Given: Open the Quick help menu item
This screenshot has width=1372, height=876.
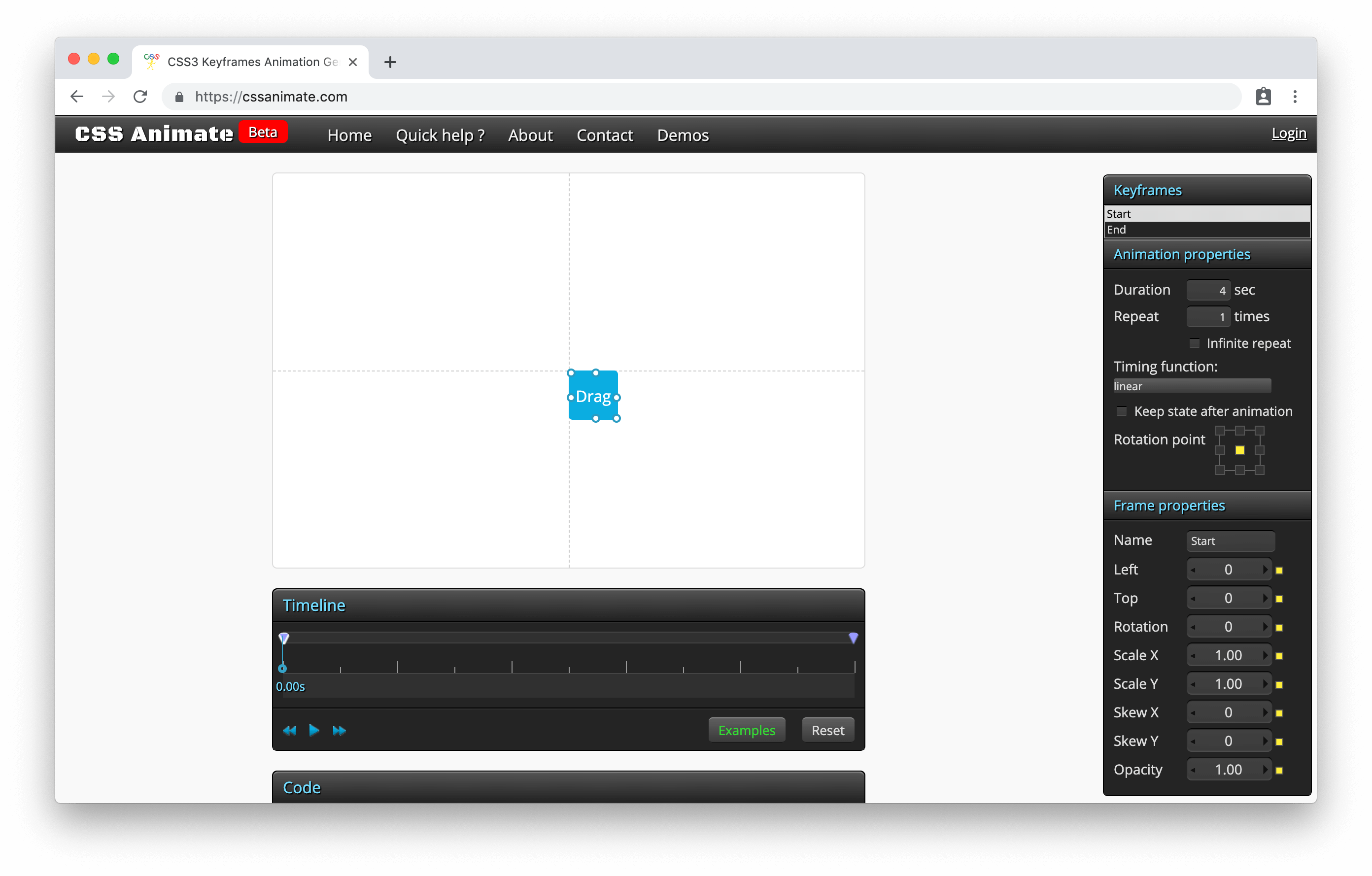Looking at the screenshot, I should (440, 135).
